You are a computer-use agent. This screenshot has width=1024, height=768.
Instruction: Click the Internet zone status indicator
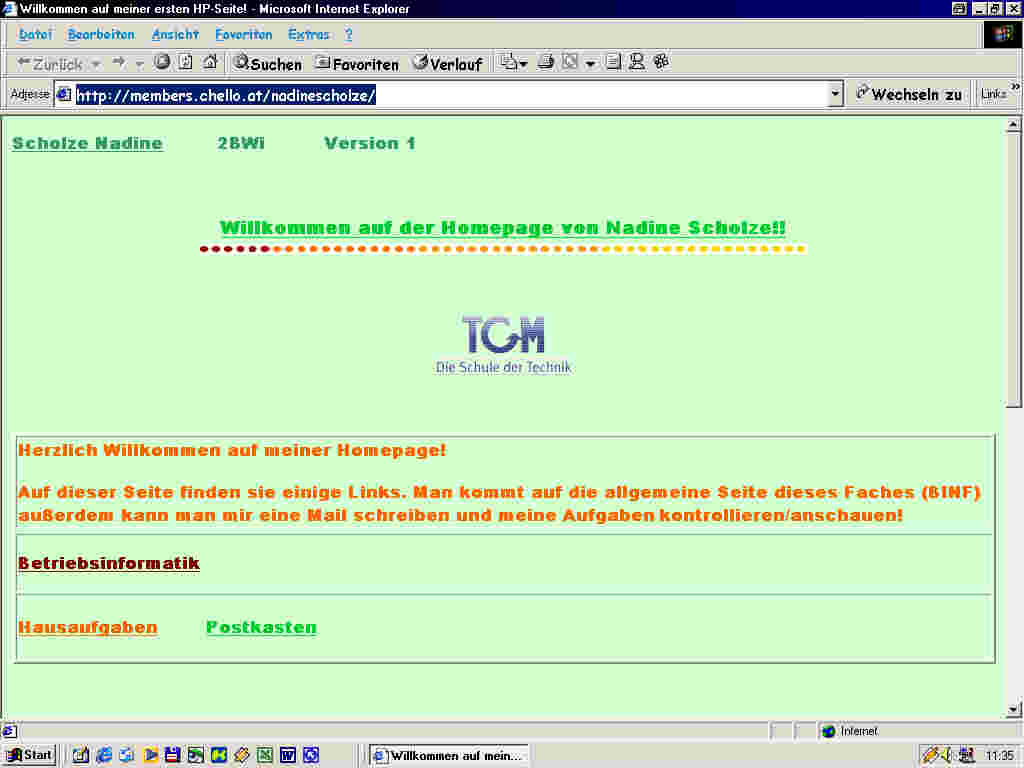[x=850, y=731]
